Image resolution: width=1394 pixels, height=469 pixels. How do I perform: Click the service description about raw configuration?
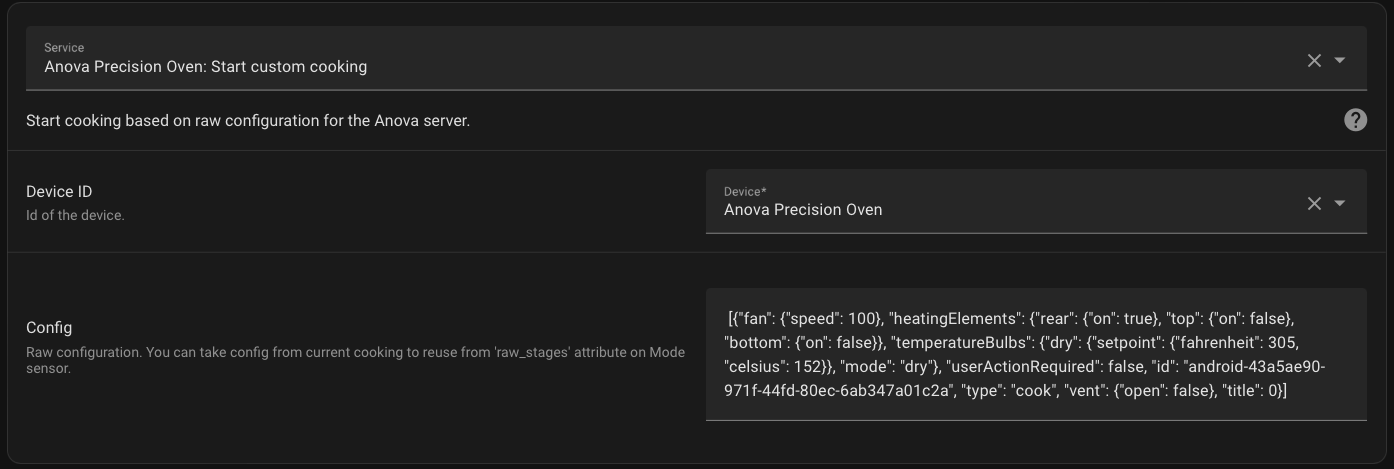(x=247, y=121)
